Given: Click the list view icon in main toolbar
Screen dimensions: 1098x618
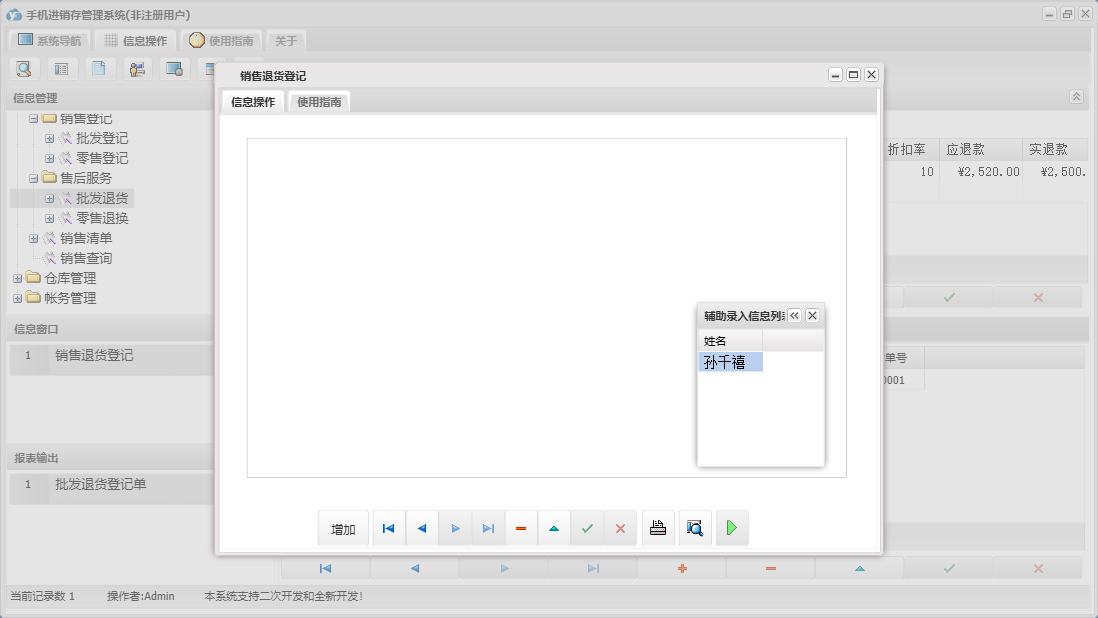Looking at the screenshot, I should tap(62, 69).
